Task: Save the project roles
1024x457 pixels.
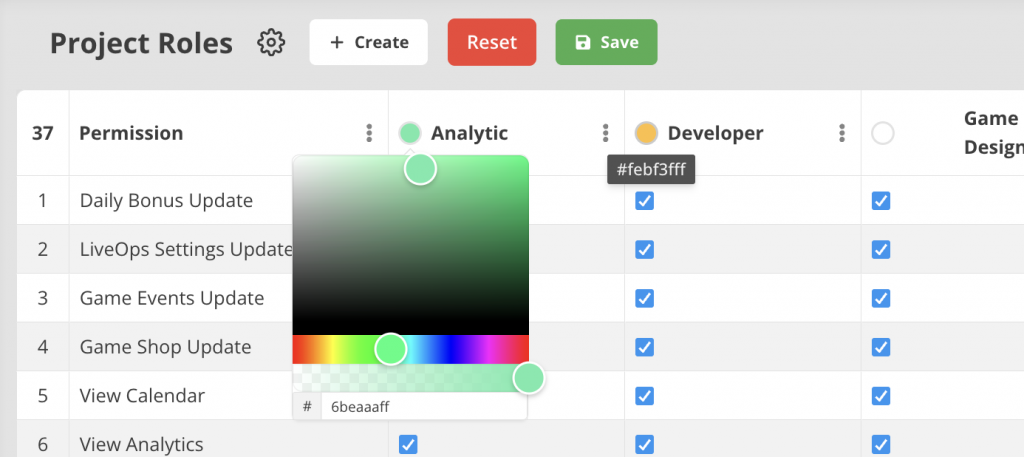Action: pyautogui.click(x=606, y=42)
